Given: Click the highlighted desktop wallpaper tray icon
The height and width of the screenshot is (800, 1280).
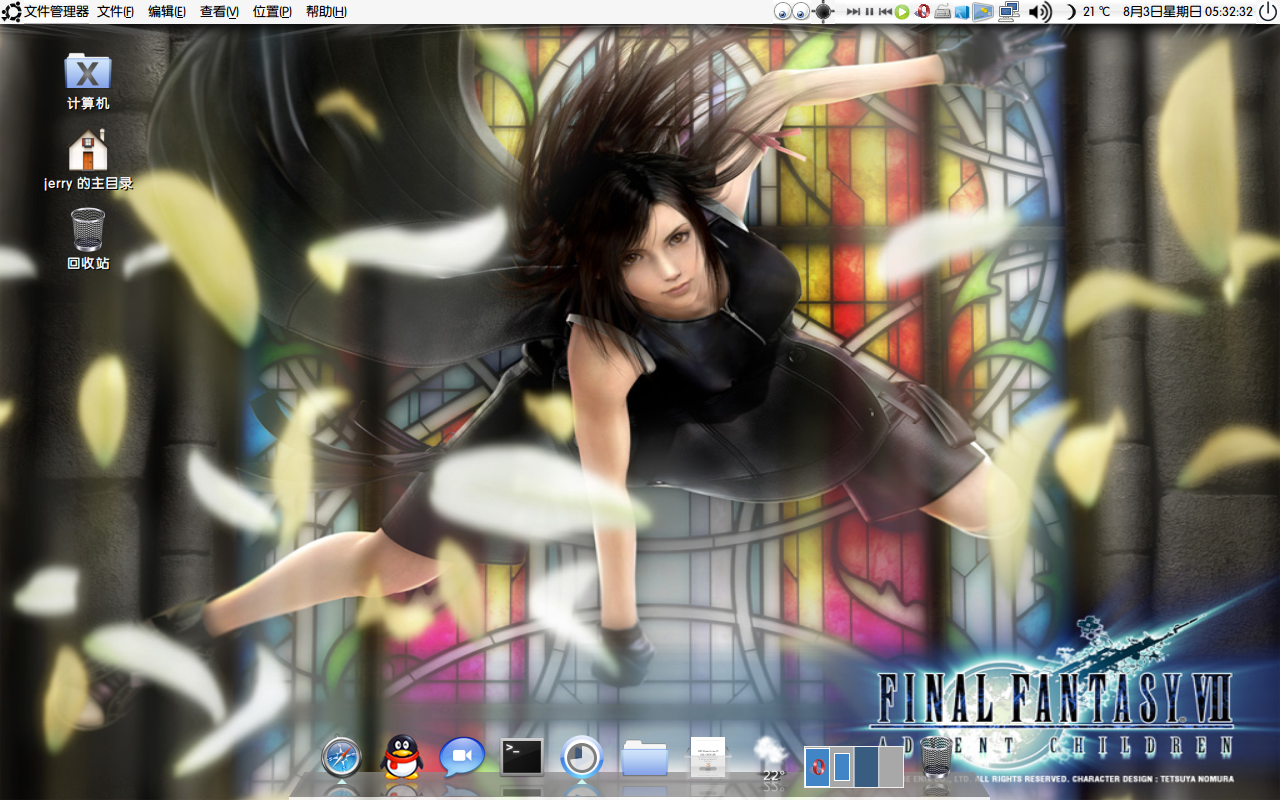Looking at the screenshot, I should pyautogui.click(x=983, y=12).
